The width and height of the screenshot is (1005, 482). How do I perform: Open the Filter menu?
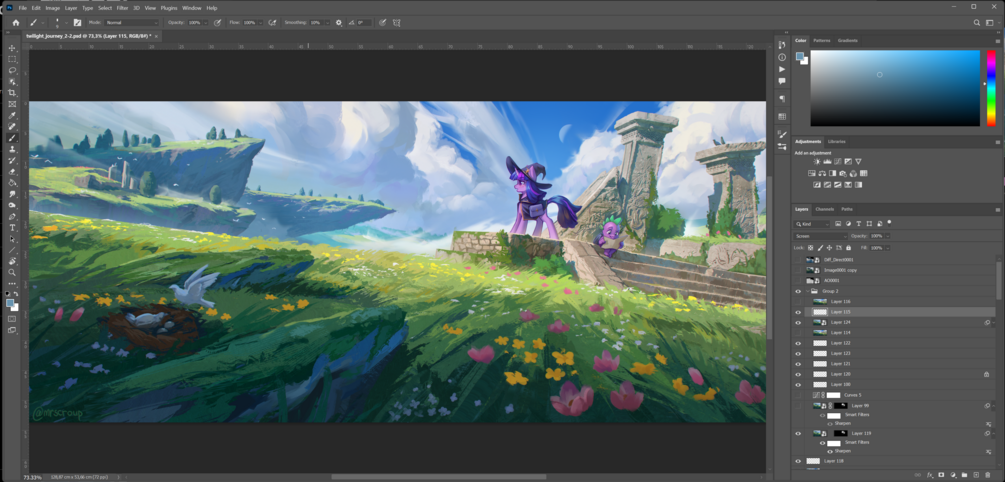pyautogui.click(x=122, y=8)
